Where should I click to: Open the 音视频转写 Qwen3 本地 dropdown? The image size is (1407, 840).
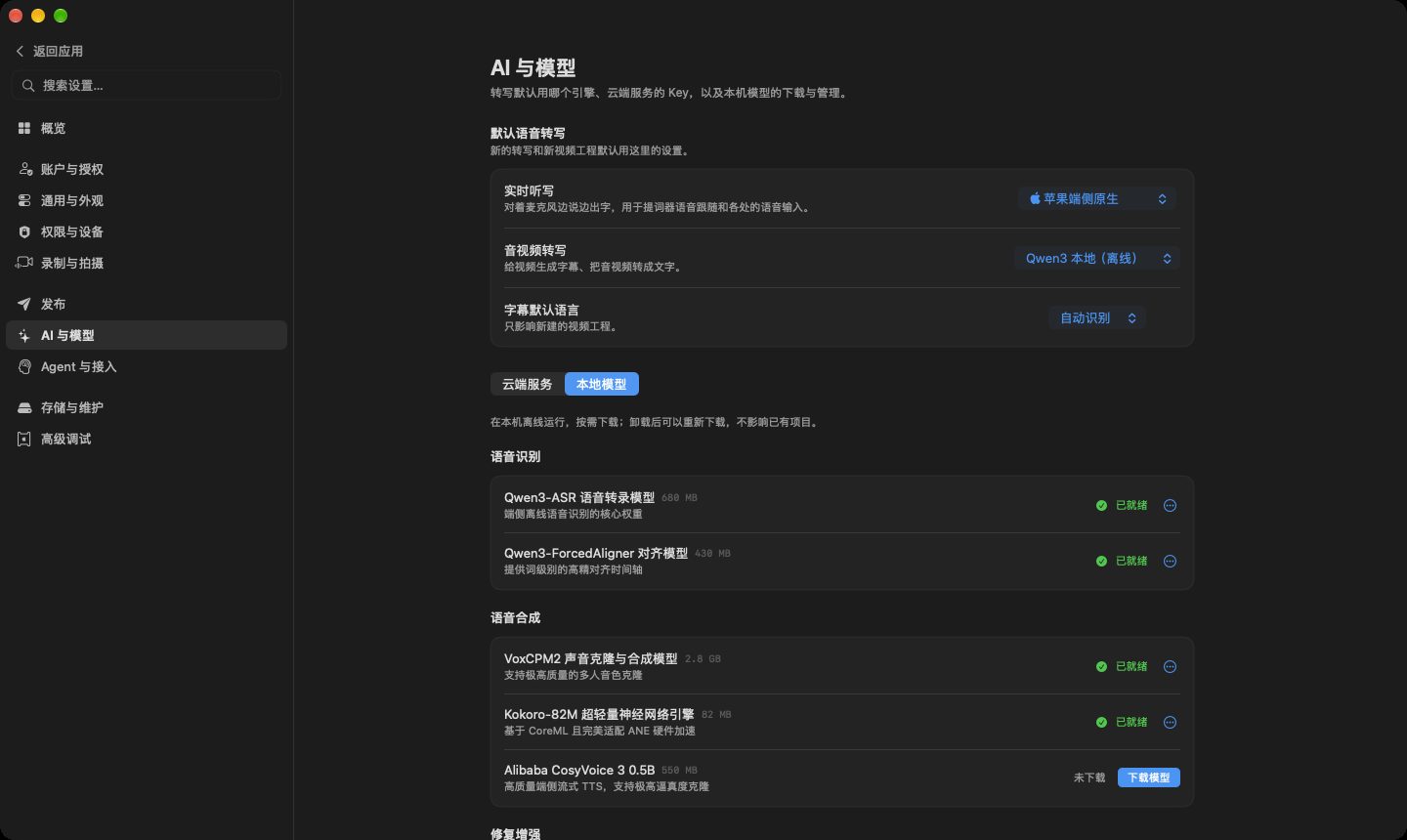point(1096,258)
